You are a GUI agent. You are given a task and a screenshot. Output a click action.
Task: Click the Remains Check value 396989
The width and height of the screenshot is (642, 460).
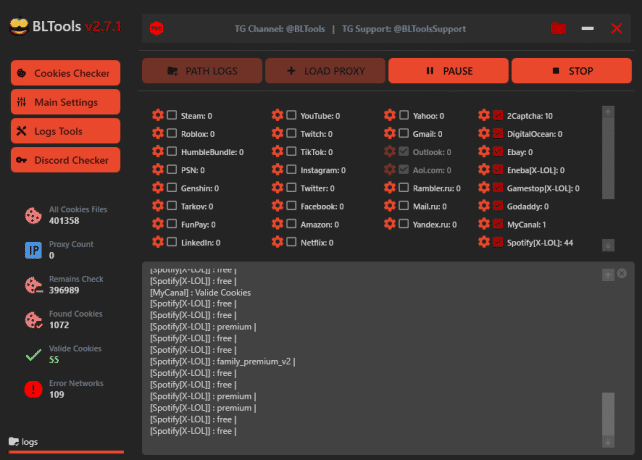click(64, 290)
